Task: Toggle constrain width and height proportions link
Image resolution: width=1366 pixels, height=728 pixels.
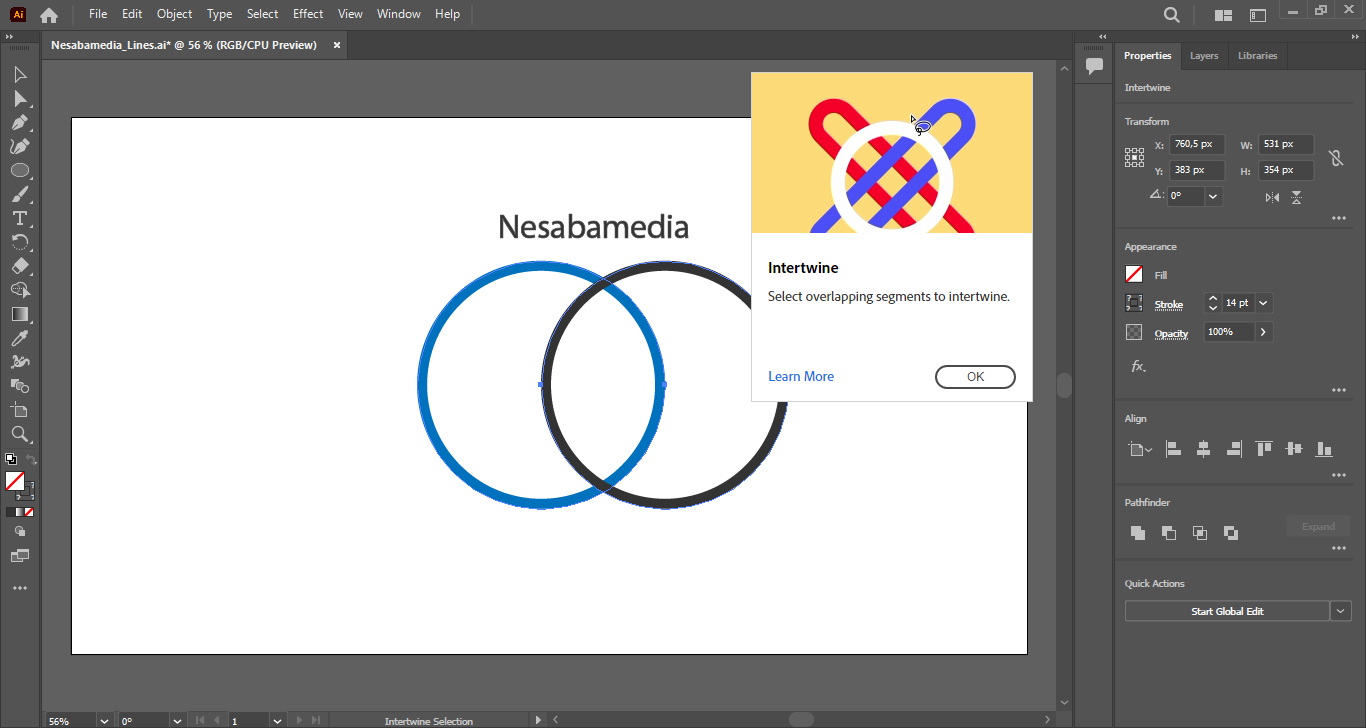Action: tap(1335, 158)
